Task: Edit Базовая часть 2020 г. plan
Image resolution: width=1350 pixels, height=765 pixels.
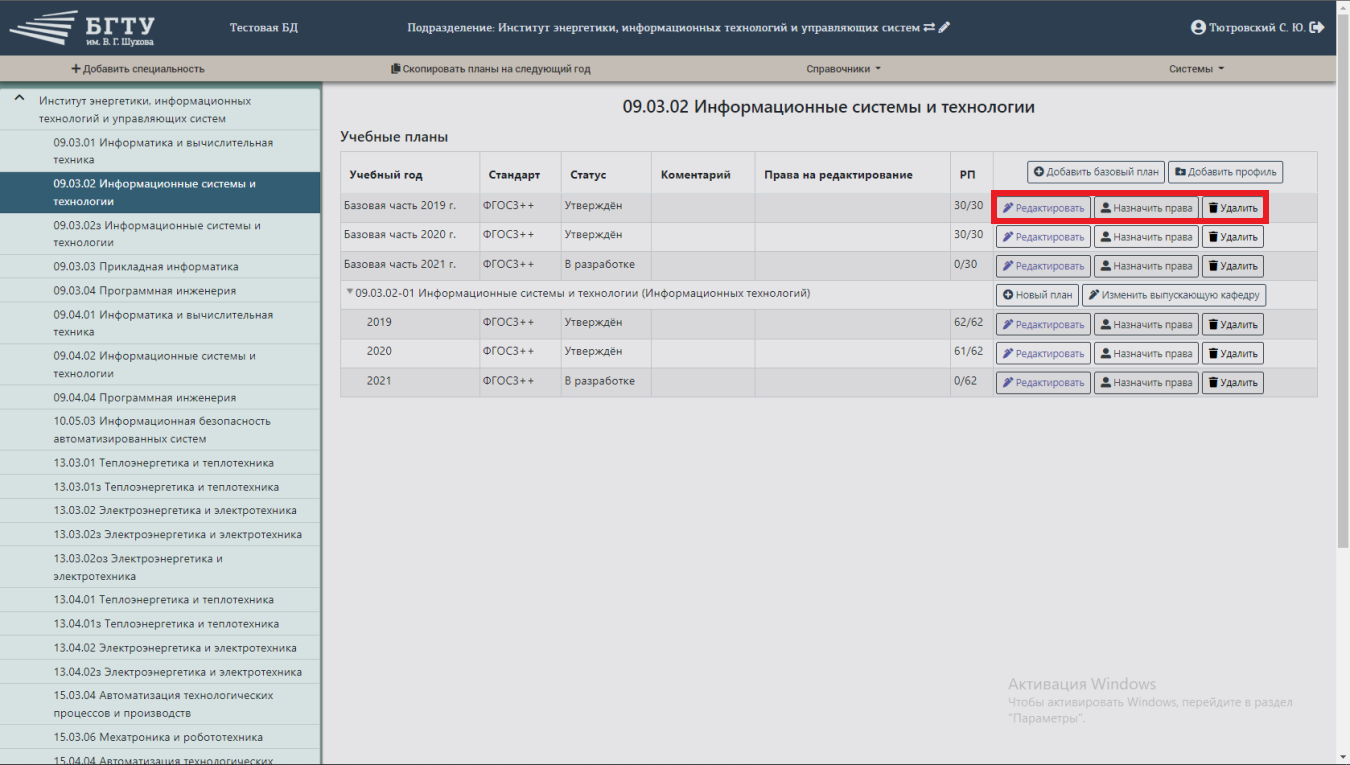Action: pos(1043,237)
